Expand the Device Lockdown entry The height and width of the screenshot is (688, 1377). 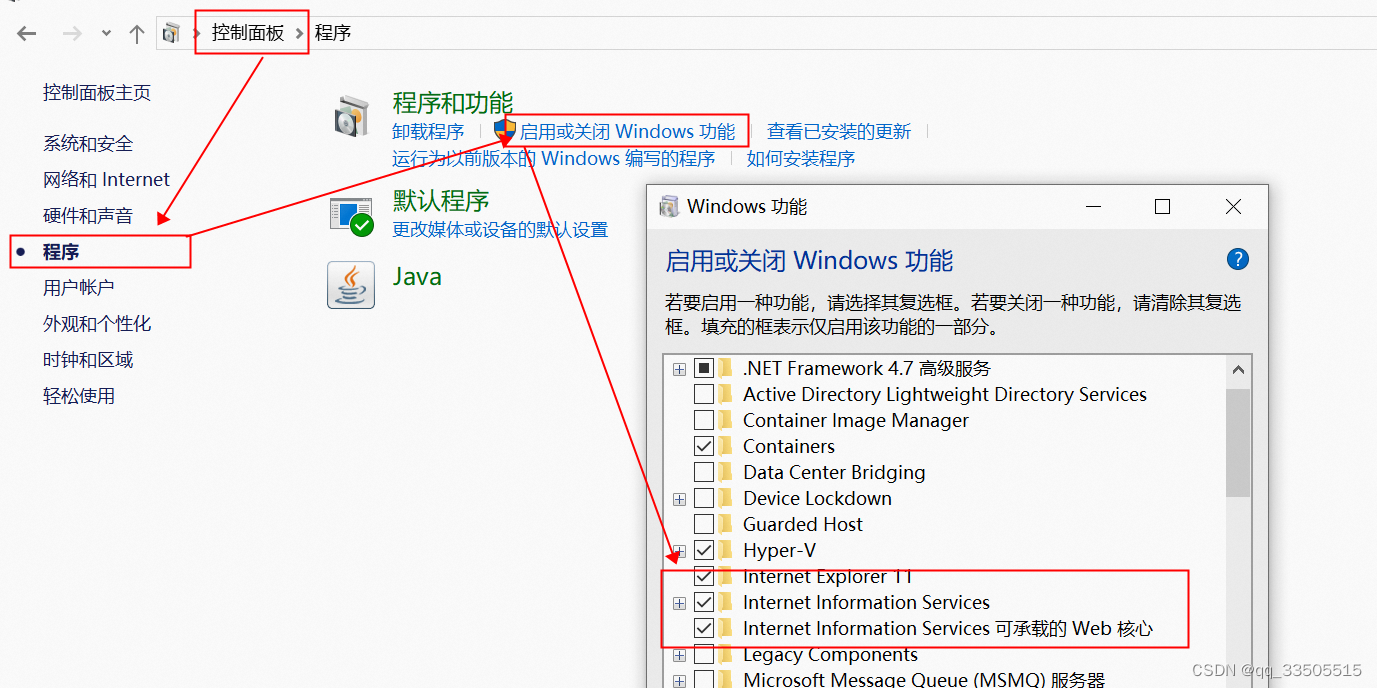[679, 498]
